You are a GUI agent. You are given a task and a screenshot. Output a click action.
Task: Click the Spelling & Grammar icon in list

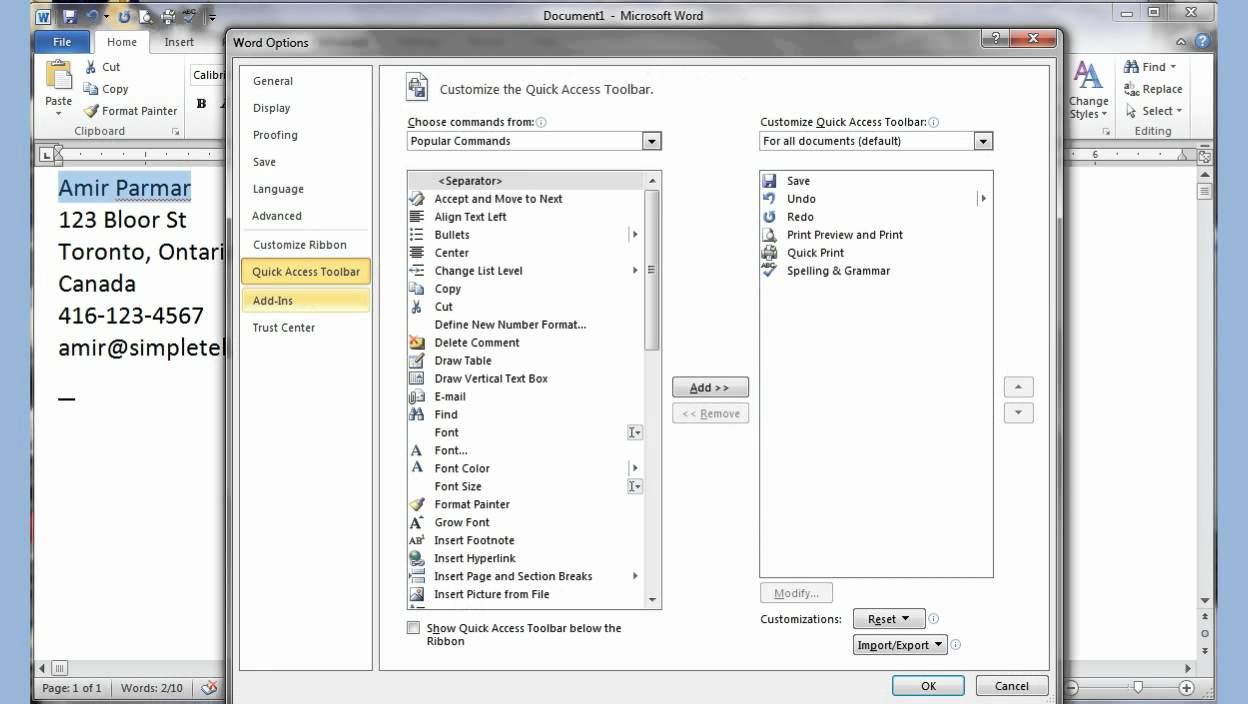769,271
